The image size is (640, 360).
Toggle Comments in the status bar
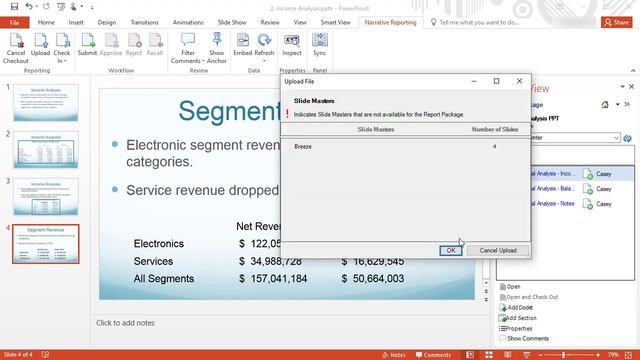(433, 355)
